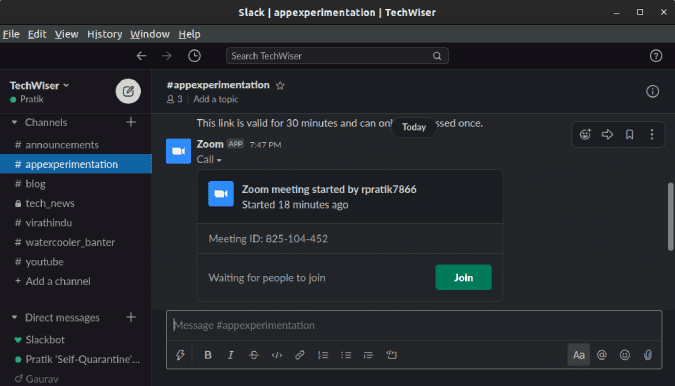Share the Zoom message
Screen dimensions: 675x386
(607, 135)
